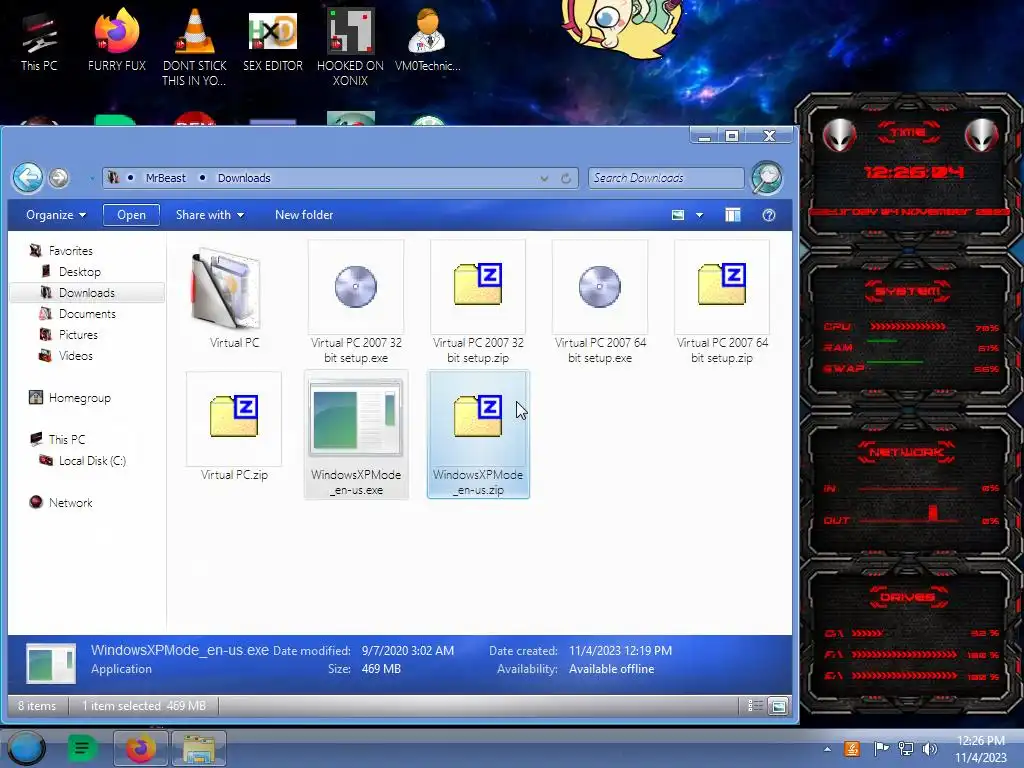The height and width of the screenshot is (768, 1024).
Task: Click the Date created value 11/4/2023 12:19 PM
Action: click(620, 650)
